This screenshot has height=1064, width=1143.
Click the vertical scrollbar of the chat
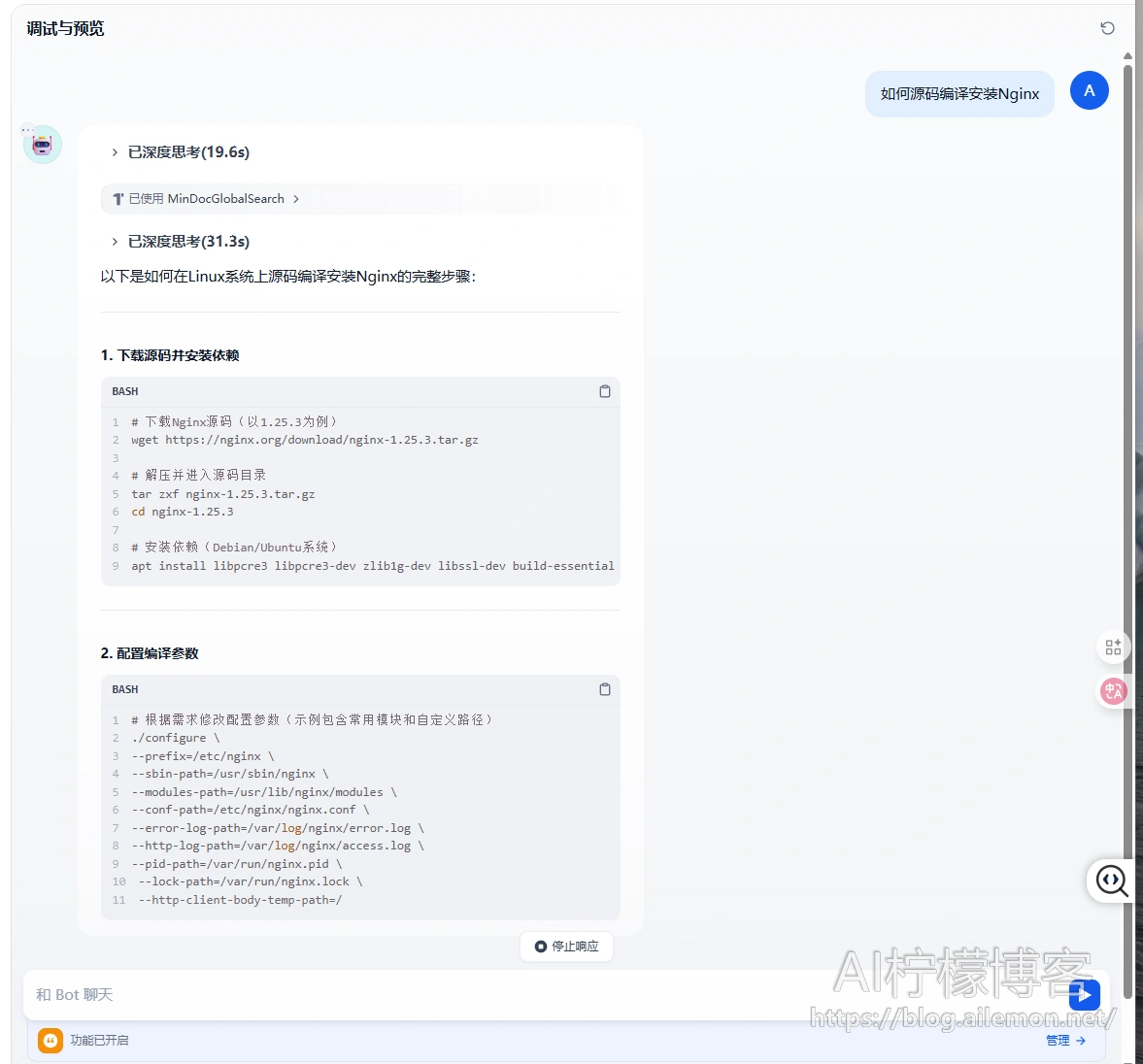(1127, 485)
